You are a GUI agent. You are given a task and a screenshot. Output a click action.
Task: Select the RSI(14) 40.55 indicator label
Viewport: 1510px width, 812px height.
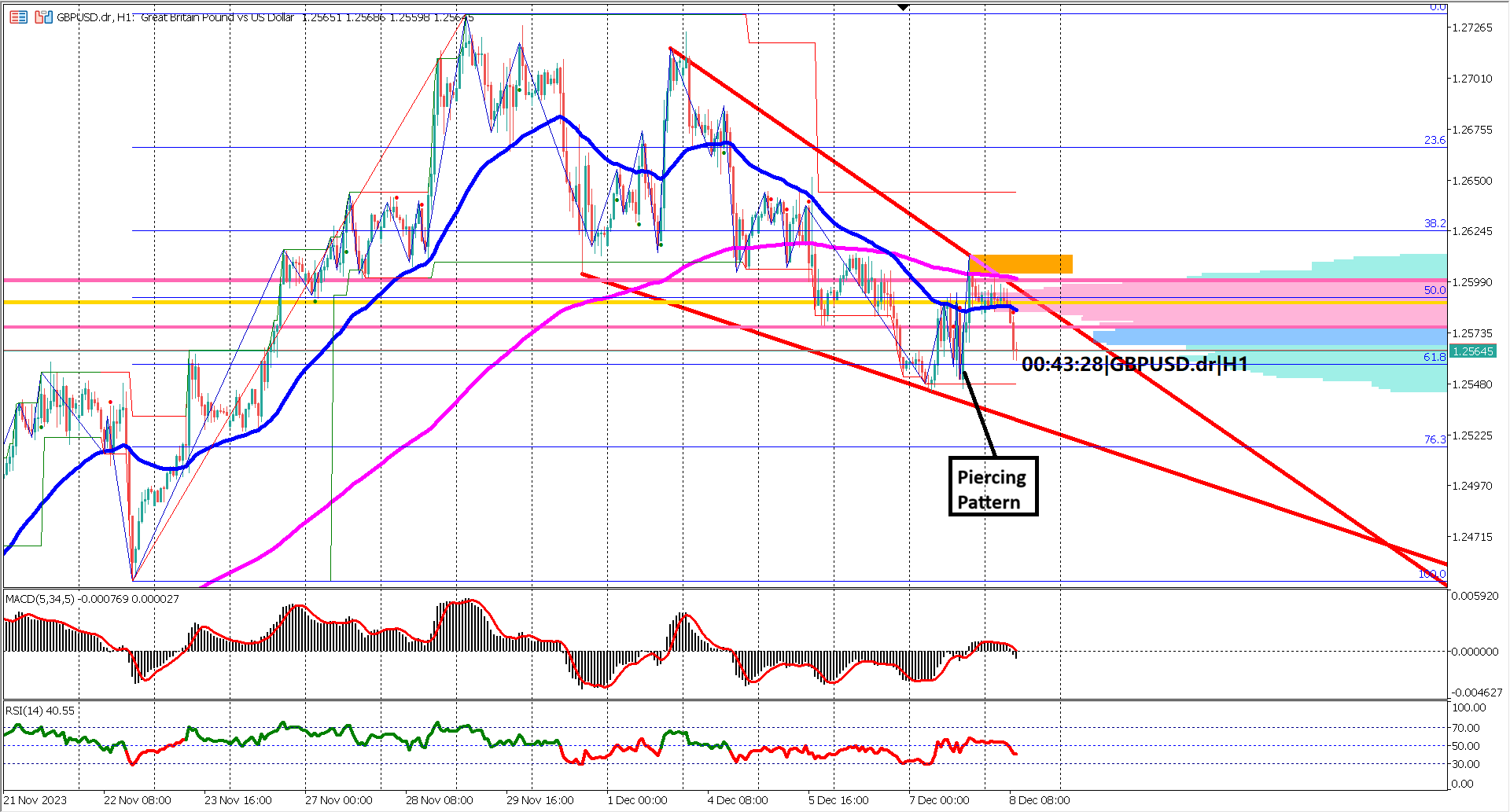(39, 710)
